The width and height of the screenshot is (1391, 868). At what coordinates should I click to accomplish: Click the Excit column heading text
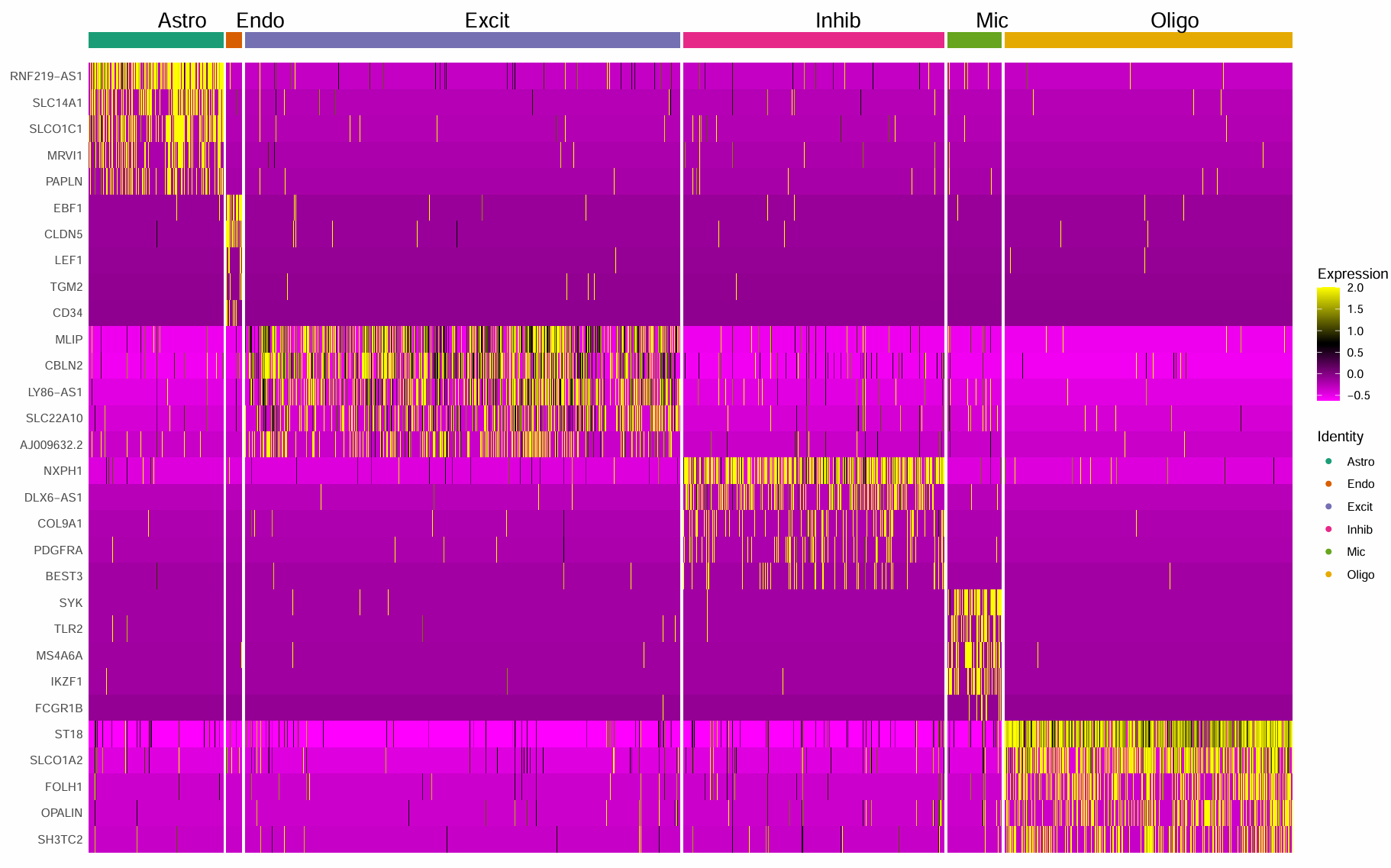pyautogui.click(x=486, y=21)
